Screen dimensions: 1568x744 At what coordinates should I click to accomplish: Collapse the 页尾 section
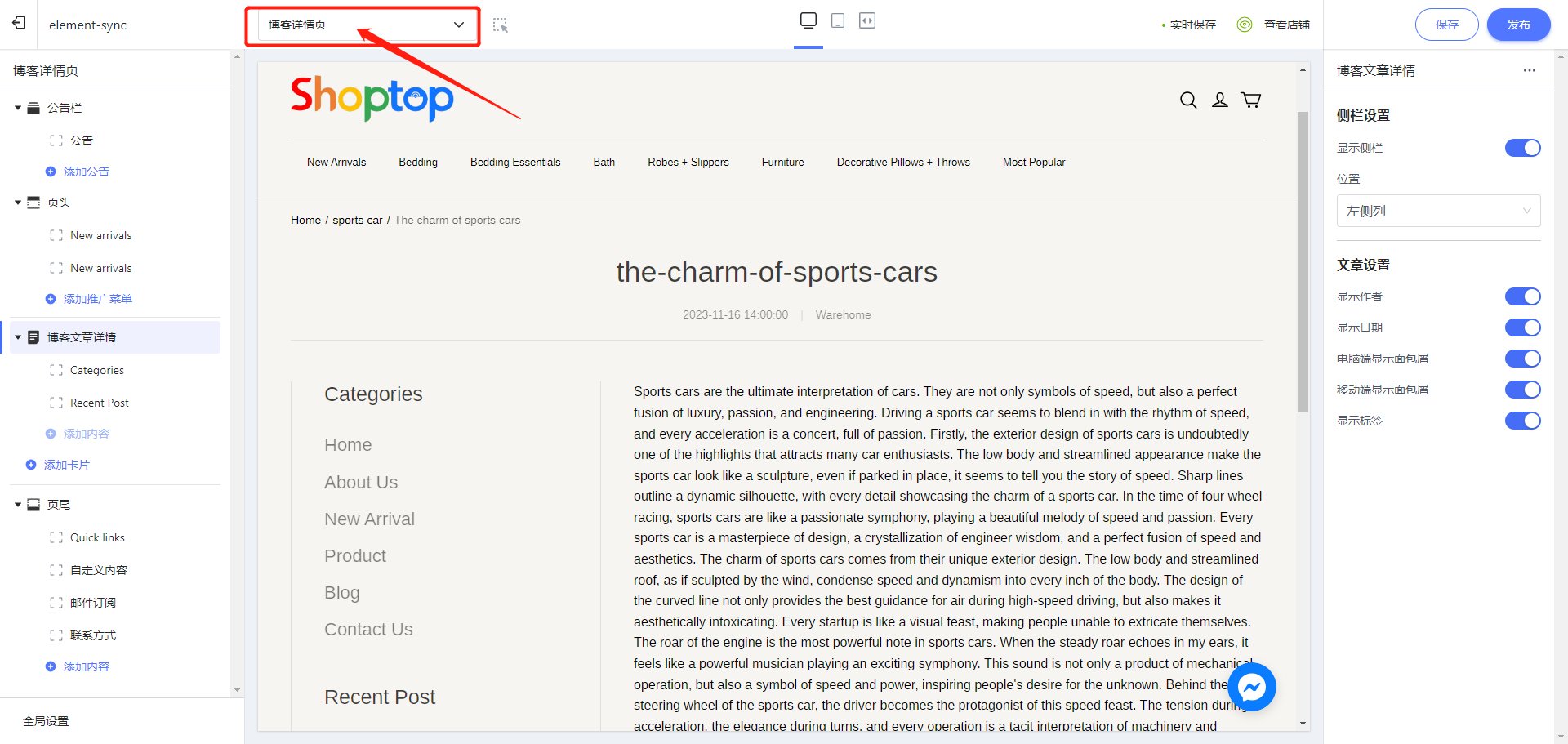coord(18,505)
